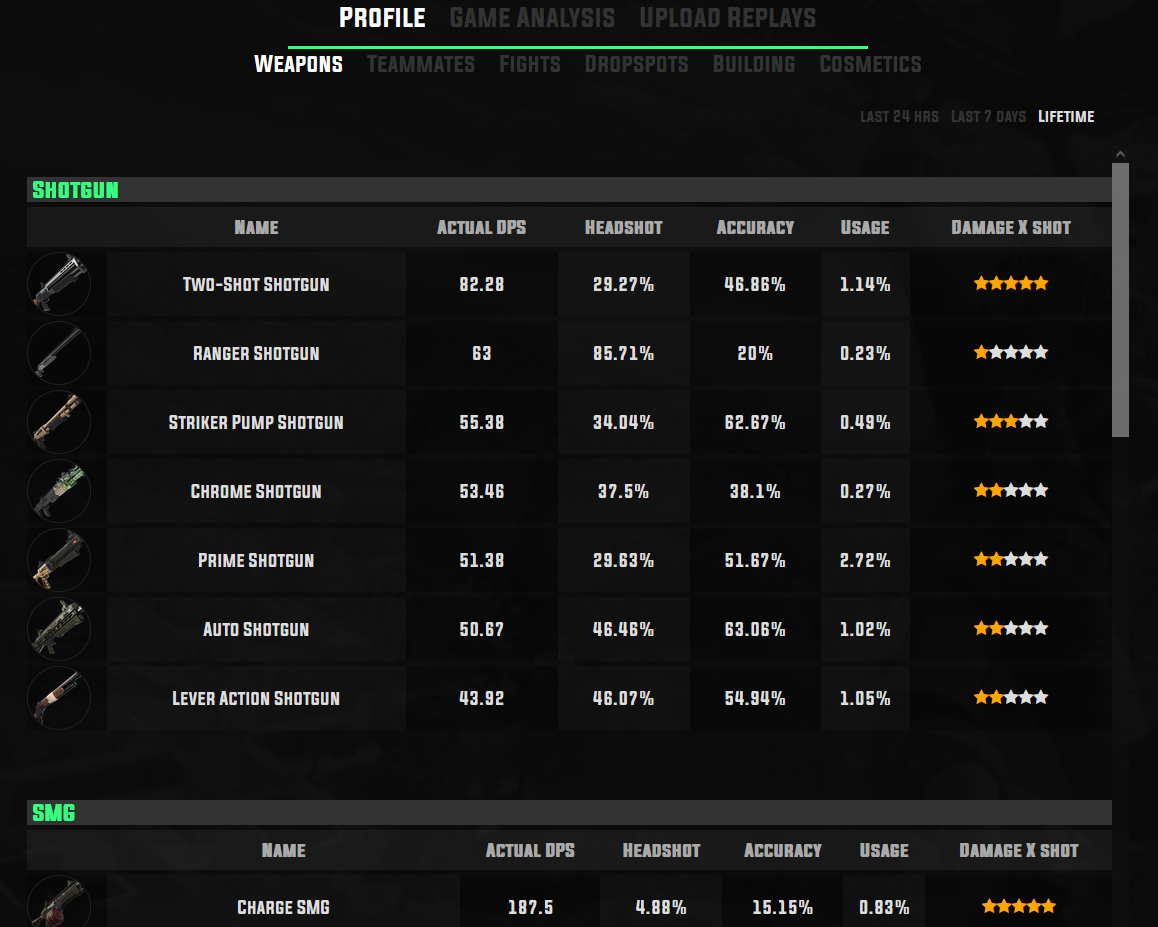
Task: Click SMG Accuracy column header
Action: tap(782, 850)
